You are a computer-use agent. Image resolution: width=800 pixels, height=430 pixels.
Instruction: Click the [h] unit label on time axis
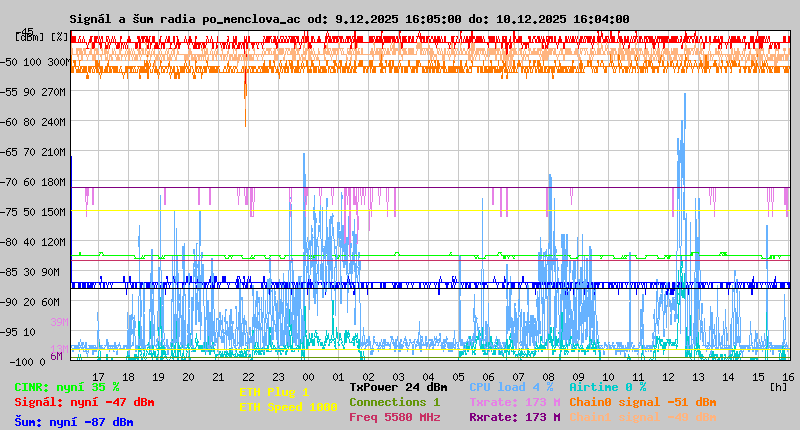tap(778, 385)
